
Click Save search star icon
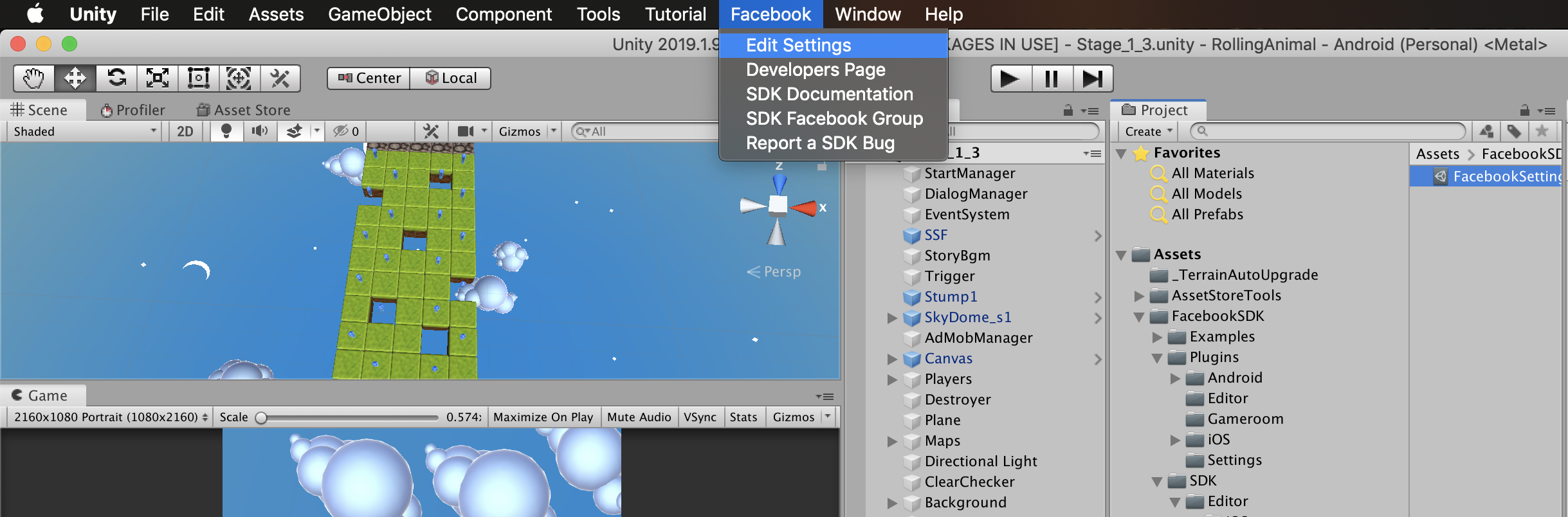[x=1542, y=131]
